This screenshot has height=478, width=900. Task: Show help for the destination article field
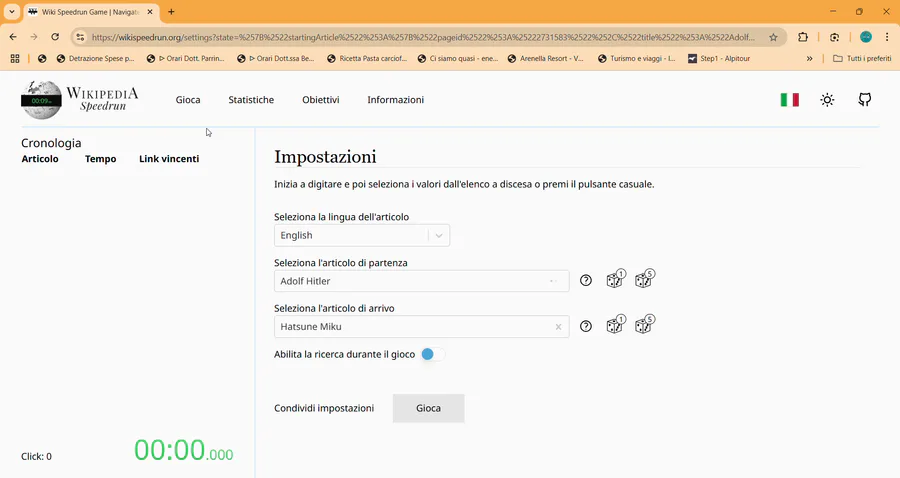585,326
